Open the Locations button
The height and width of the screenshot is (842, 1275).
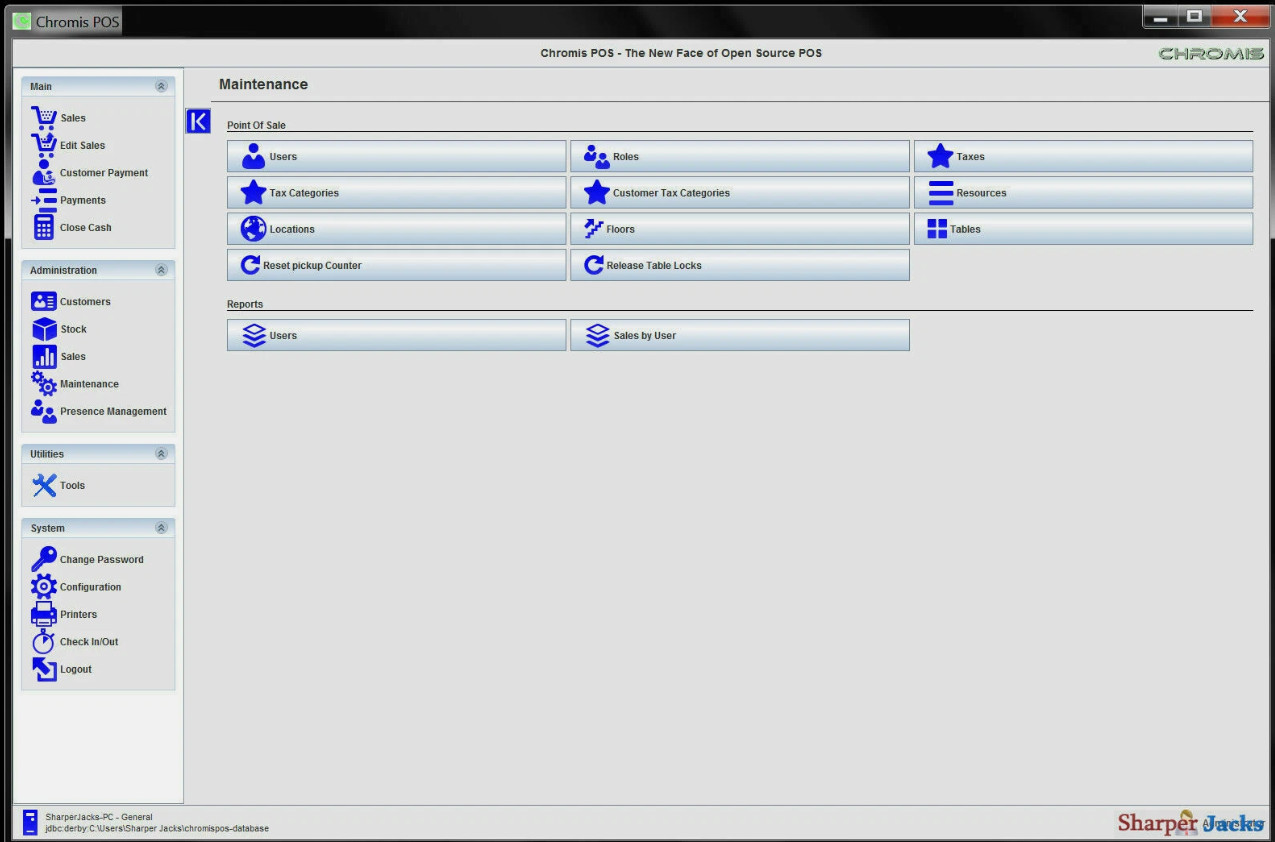point(397,229)
